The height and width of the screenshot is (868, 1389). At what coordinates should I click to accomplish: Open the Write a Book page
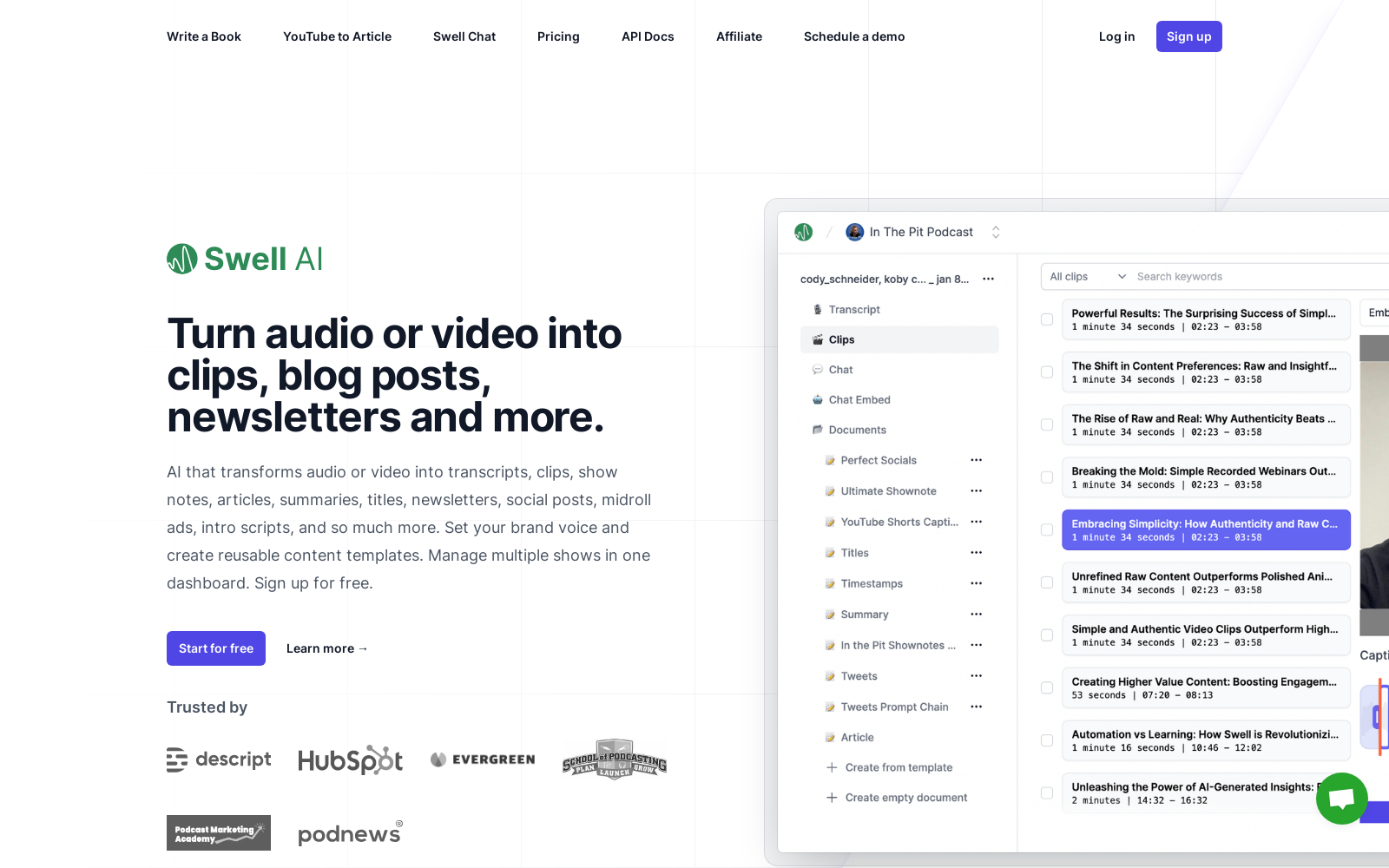coord(204,36)
